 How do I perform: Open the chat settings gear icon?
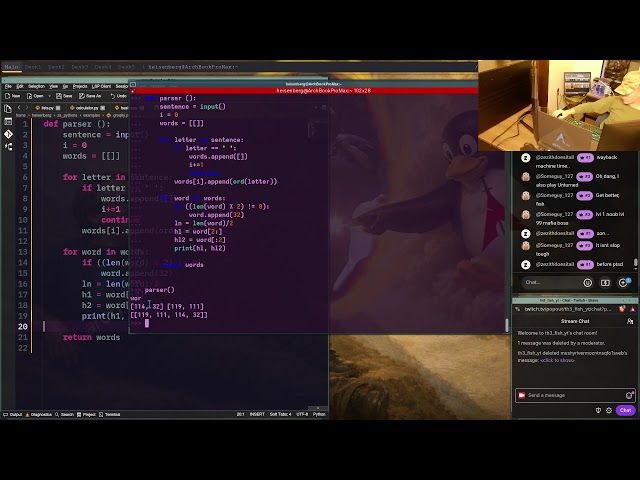click(x=609, y=410)
